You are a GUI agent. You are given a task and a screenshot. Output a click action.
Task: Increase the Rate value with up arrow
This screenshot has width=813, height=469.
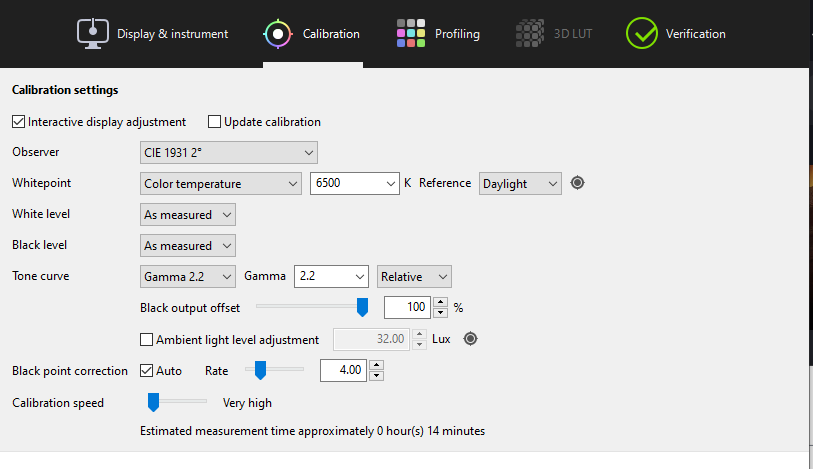(x=376, y=365)
